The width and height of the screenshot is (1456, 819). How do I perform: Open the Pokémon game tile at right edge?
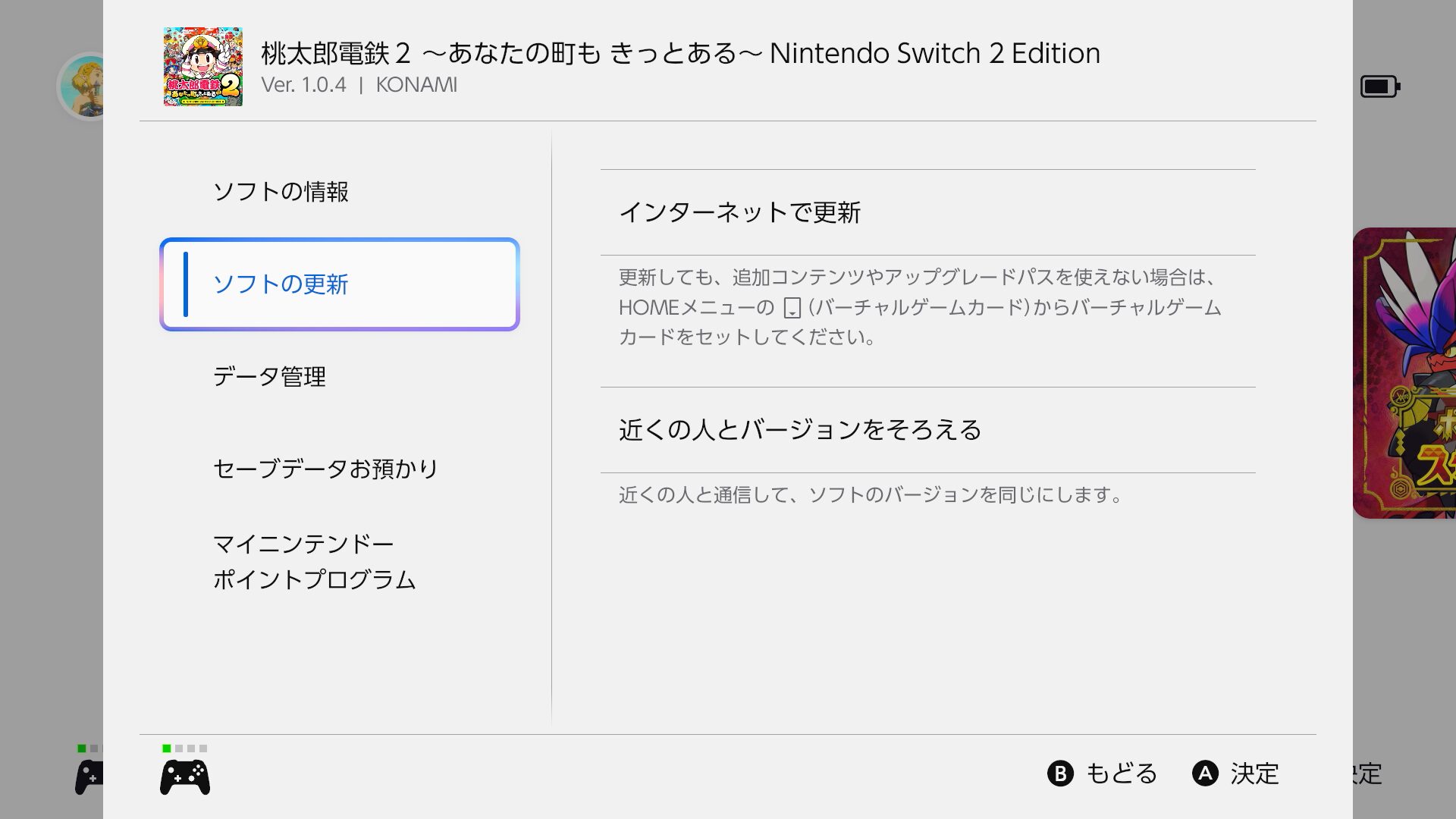[1405, 373]
